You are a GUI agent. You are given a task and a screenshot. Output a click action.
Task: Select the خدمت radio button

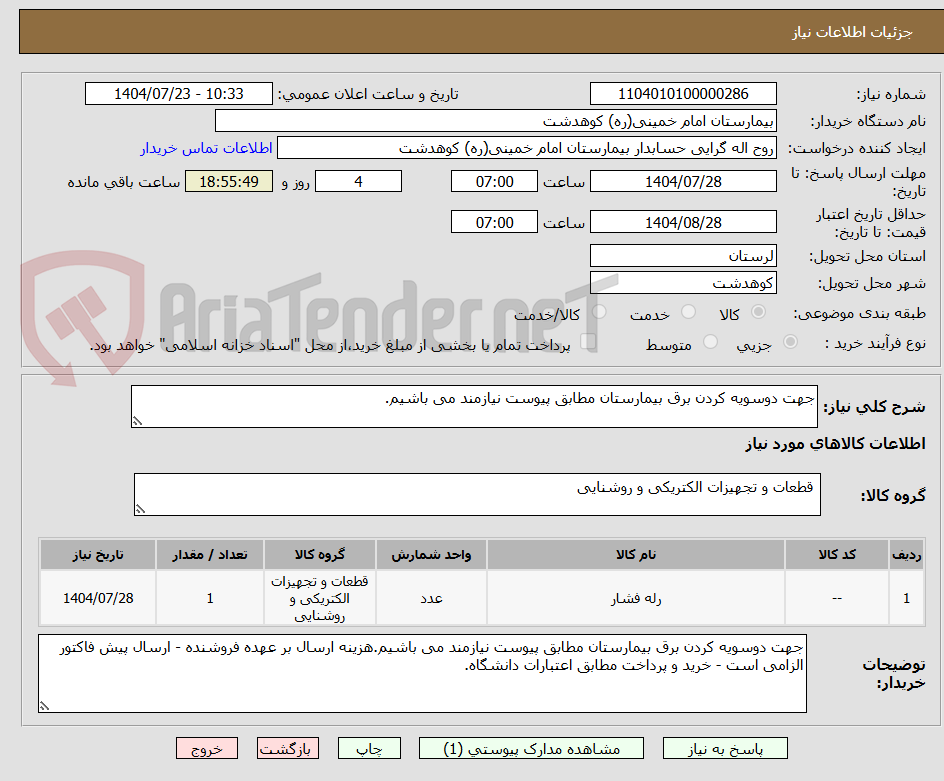687,312
